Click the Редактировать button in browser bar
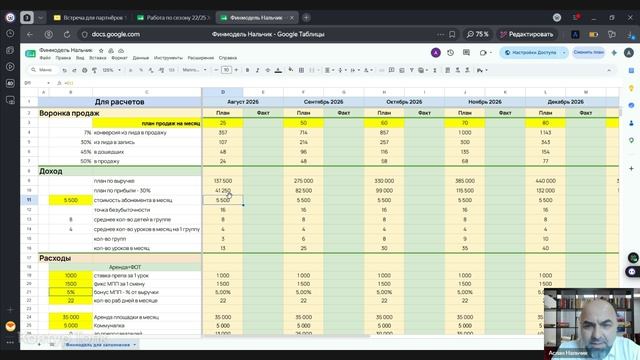Image resolution: width=640 pixels, height=360 pixels. coord(527,34)
